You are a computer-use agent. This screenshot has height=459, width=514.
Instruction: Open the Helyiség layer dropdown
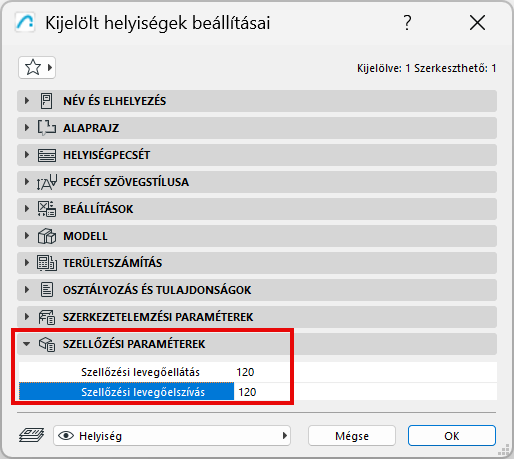[172, 436]
